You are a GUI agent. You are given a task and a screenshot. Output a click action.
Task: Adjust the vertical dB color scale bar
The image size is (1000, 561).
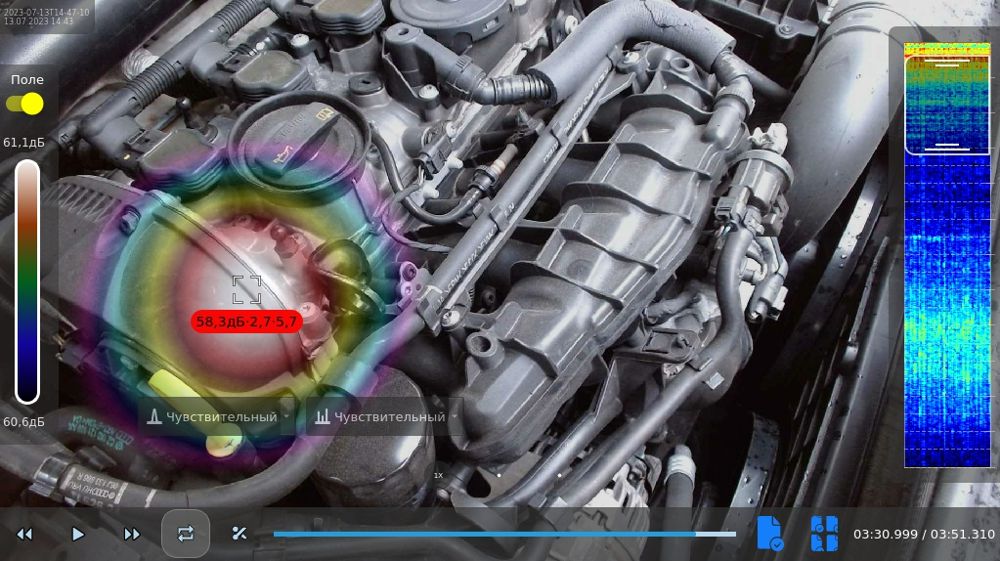(27, 282)
